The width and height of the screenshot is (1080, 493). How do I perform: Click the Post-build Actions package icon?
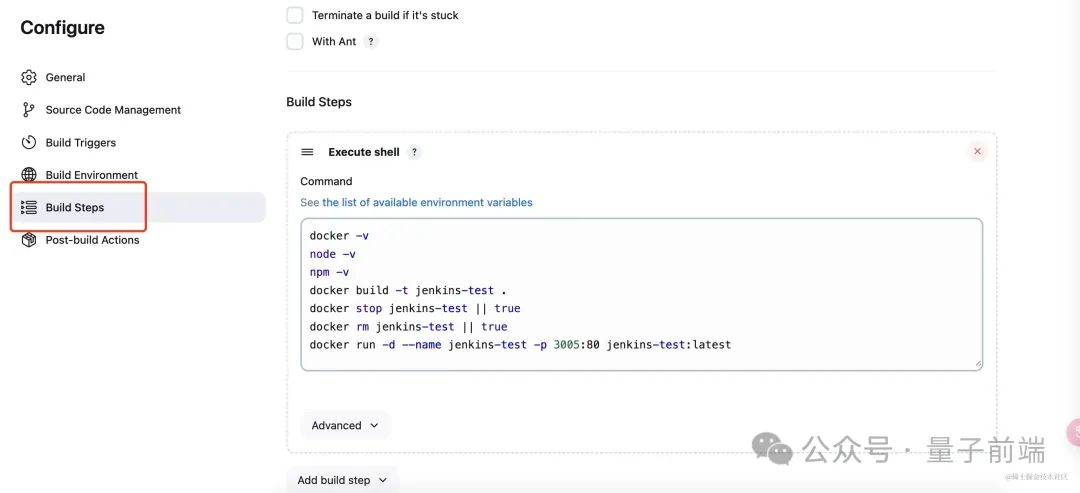29,240
